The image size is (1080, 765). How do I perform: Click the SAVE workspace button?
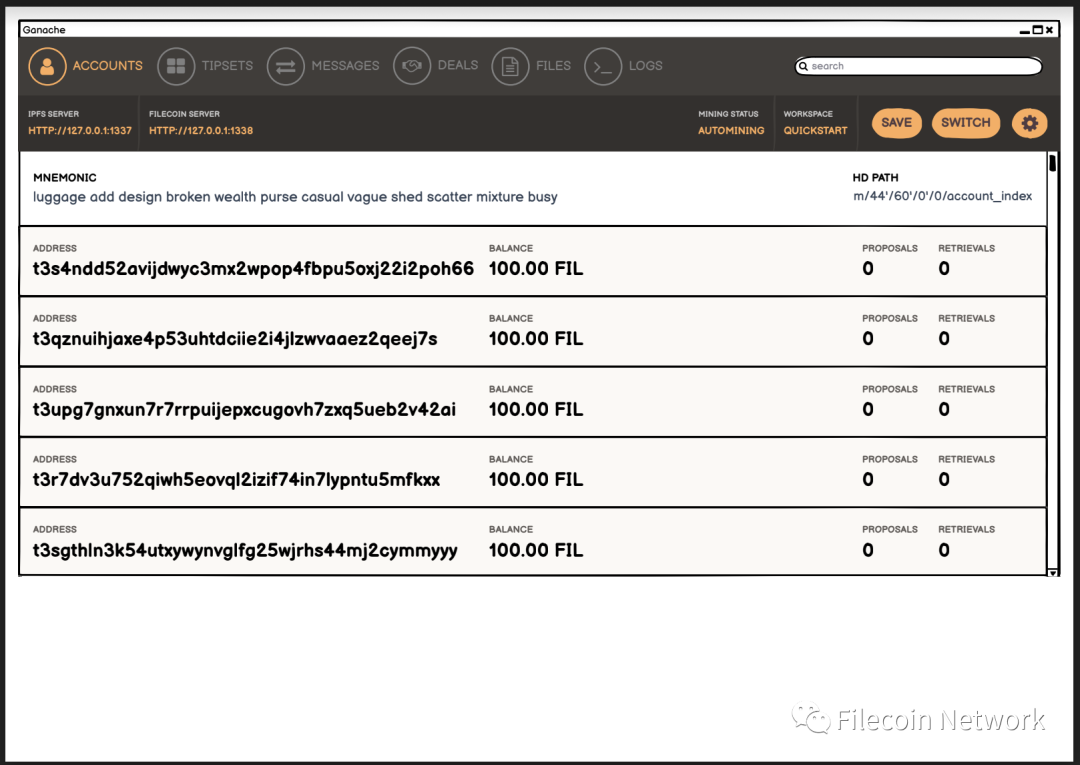[896, 123]
